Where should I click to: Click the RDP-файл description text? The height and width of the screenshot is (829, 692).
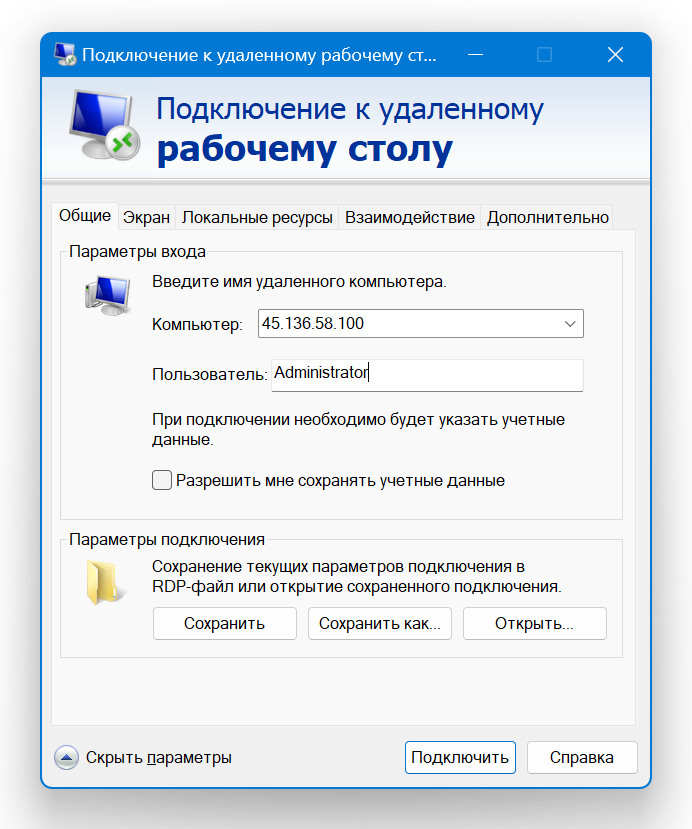357,577
